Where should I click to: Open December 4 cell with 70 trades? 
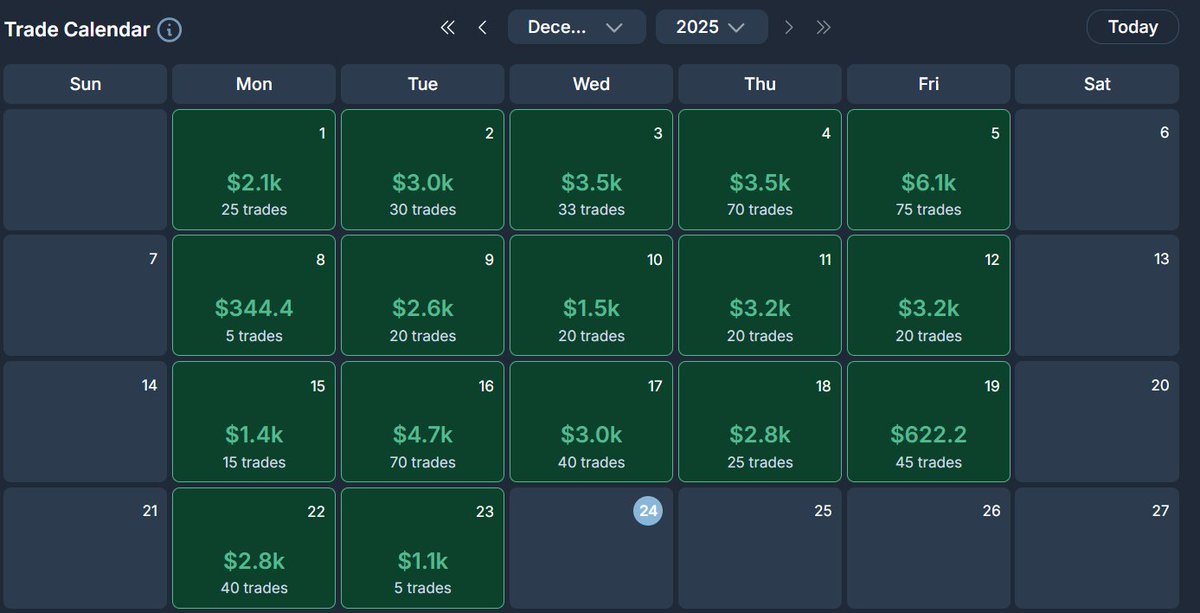[x=760, y=170]
